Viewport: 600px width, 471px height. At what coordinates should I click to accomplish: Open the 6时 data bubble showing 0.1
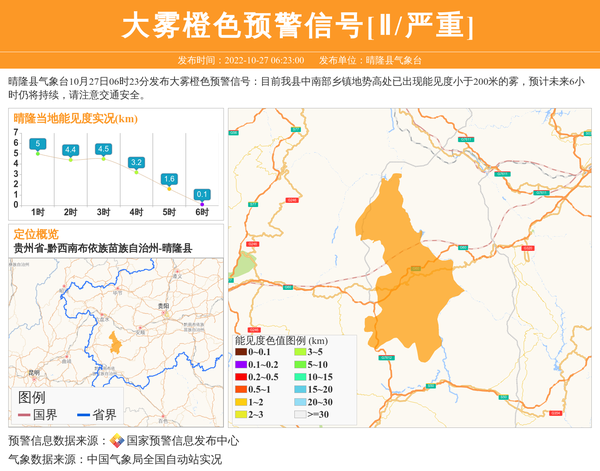(202, 195)
